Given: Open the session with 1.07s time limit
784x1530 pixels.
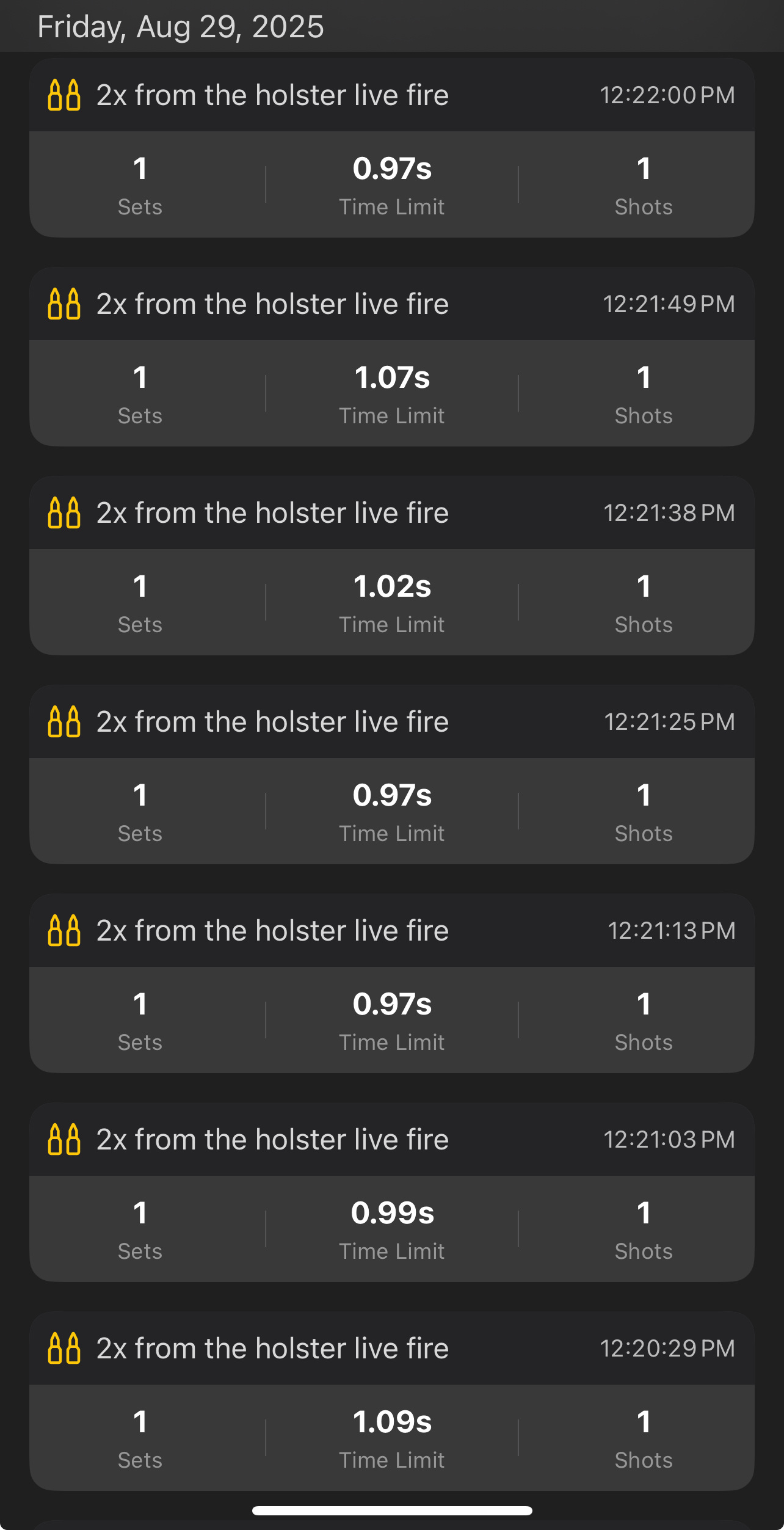Looking at the screenshot, I should point(392,357).
